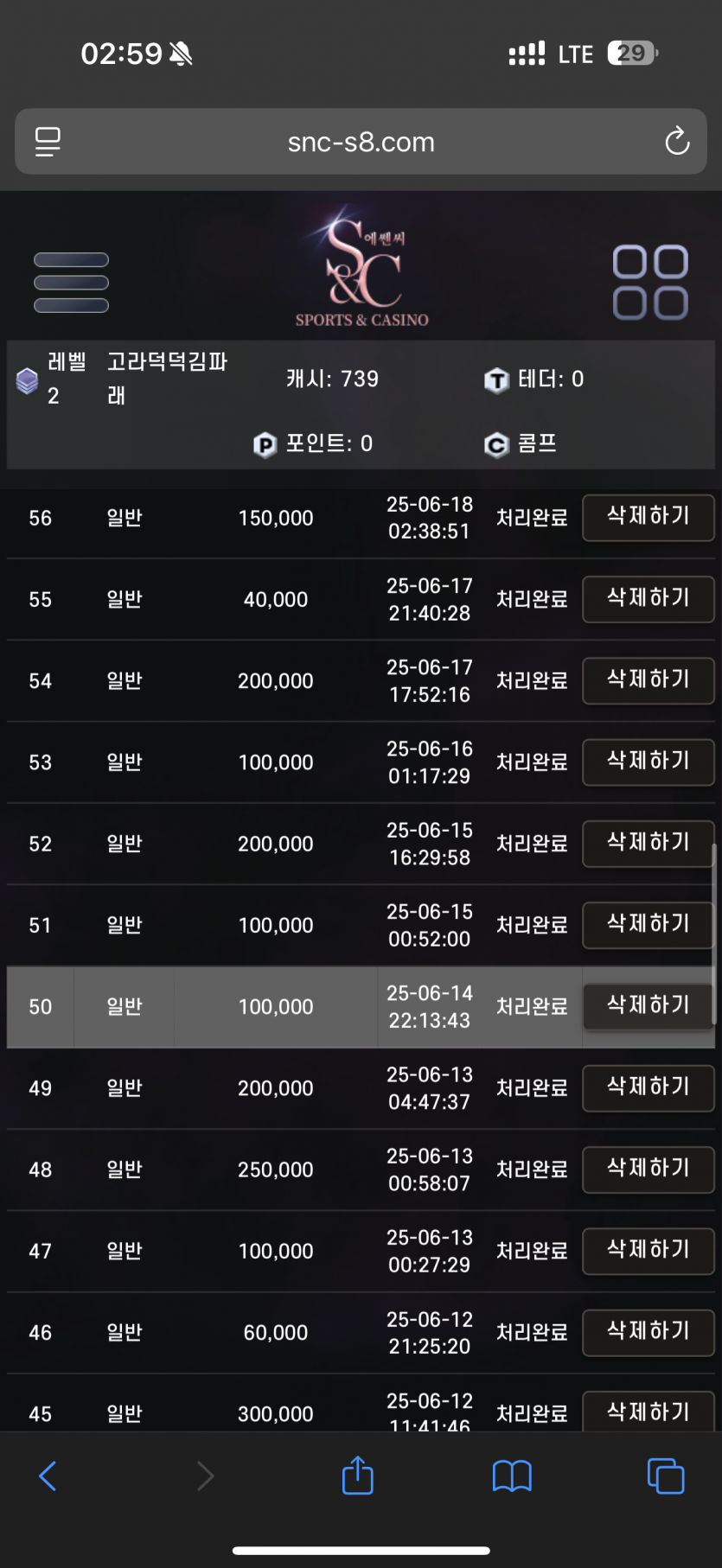This screenshot has width=722, height=1568.
Task: Reload the page with refresh icon
Action: click(677, 141)
